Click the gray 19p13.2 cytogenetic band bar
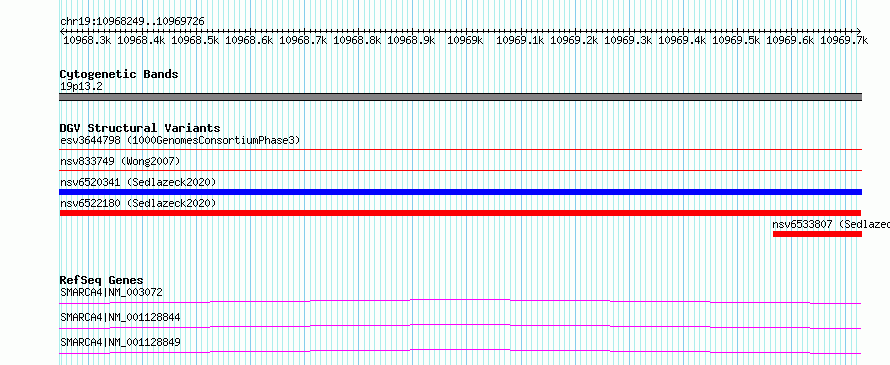The height and width of the screenshot is (365, 890). pos(460,97)
